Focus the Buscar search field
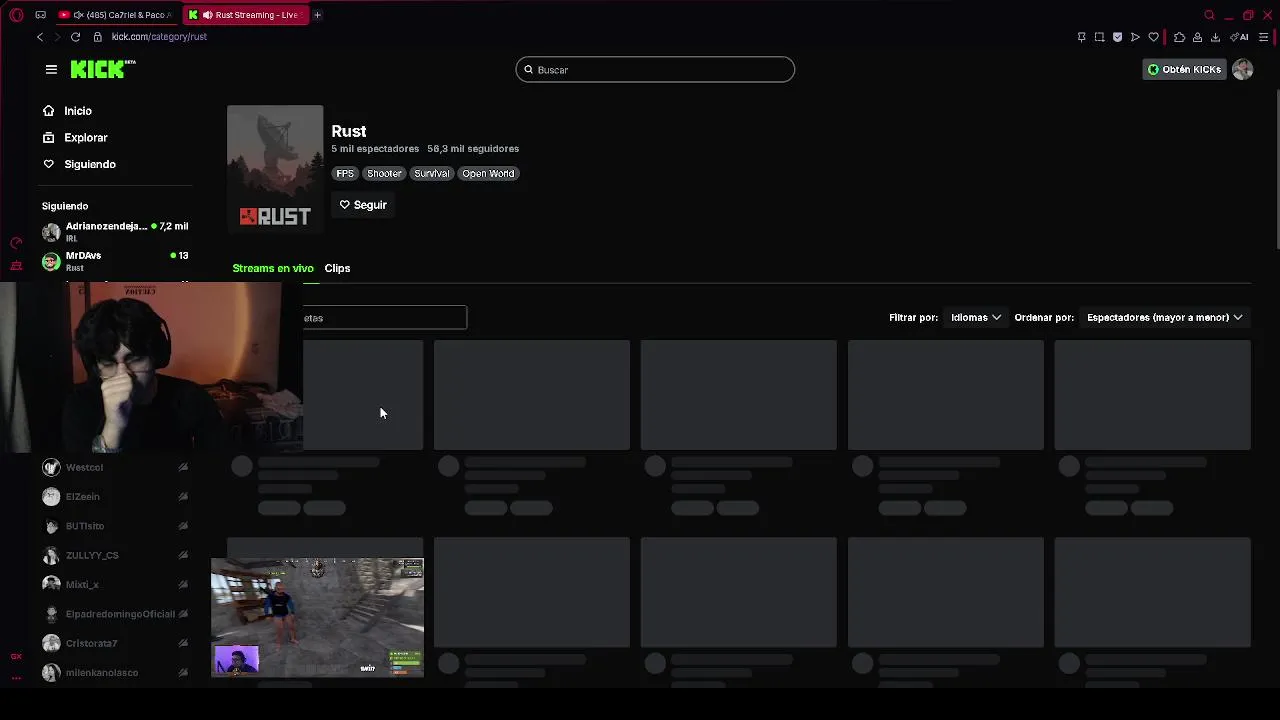Viewport: 1280px width, 720px height. point(655,69)
